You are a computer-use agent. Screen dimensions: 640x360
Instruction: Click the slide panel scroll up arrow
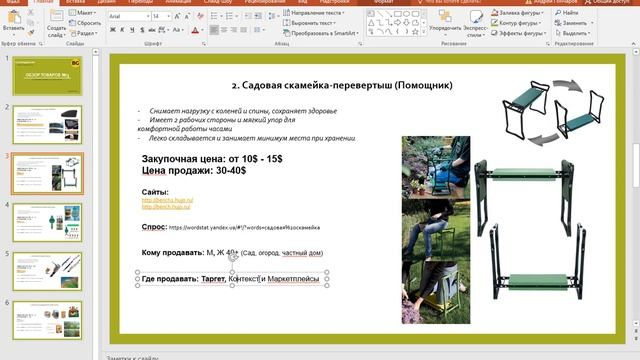(96, 52)
